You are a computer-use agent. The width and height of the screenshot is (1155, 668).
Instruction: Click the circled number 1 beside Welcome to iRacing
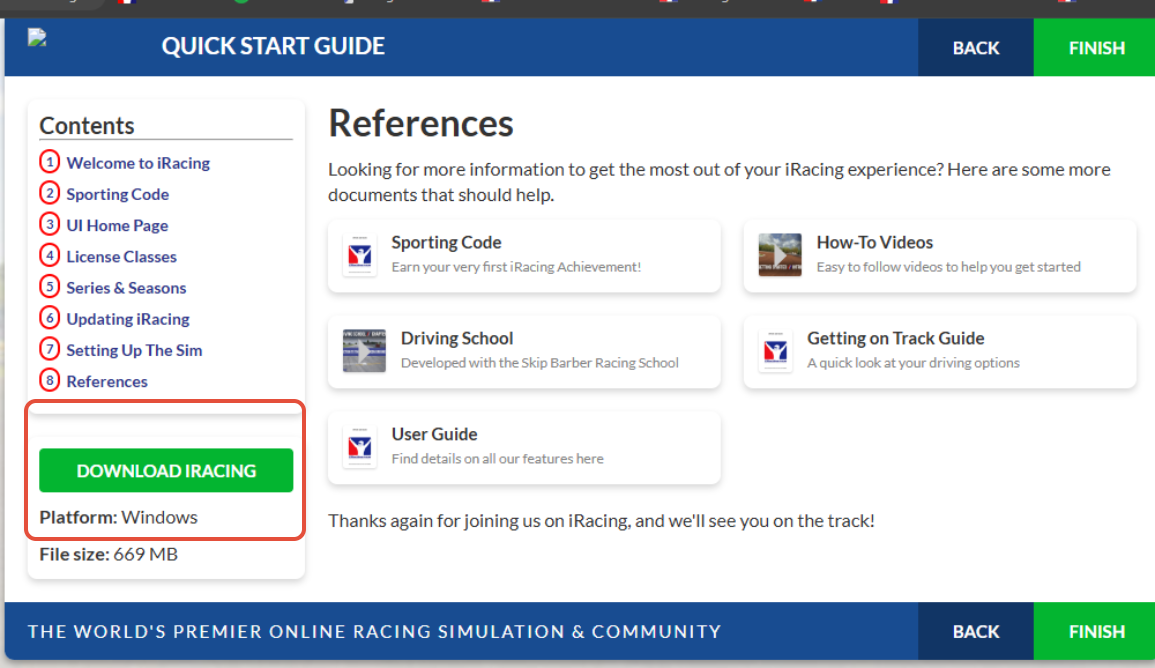(x=49, y=161)
